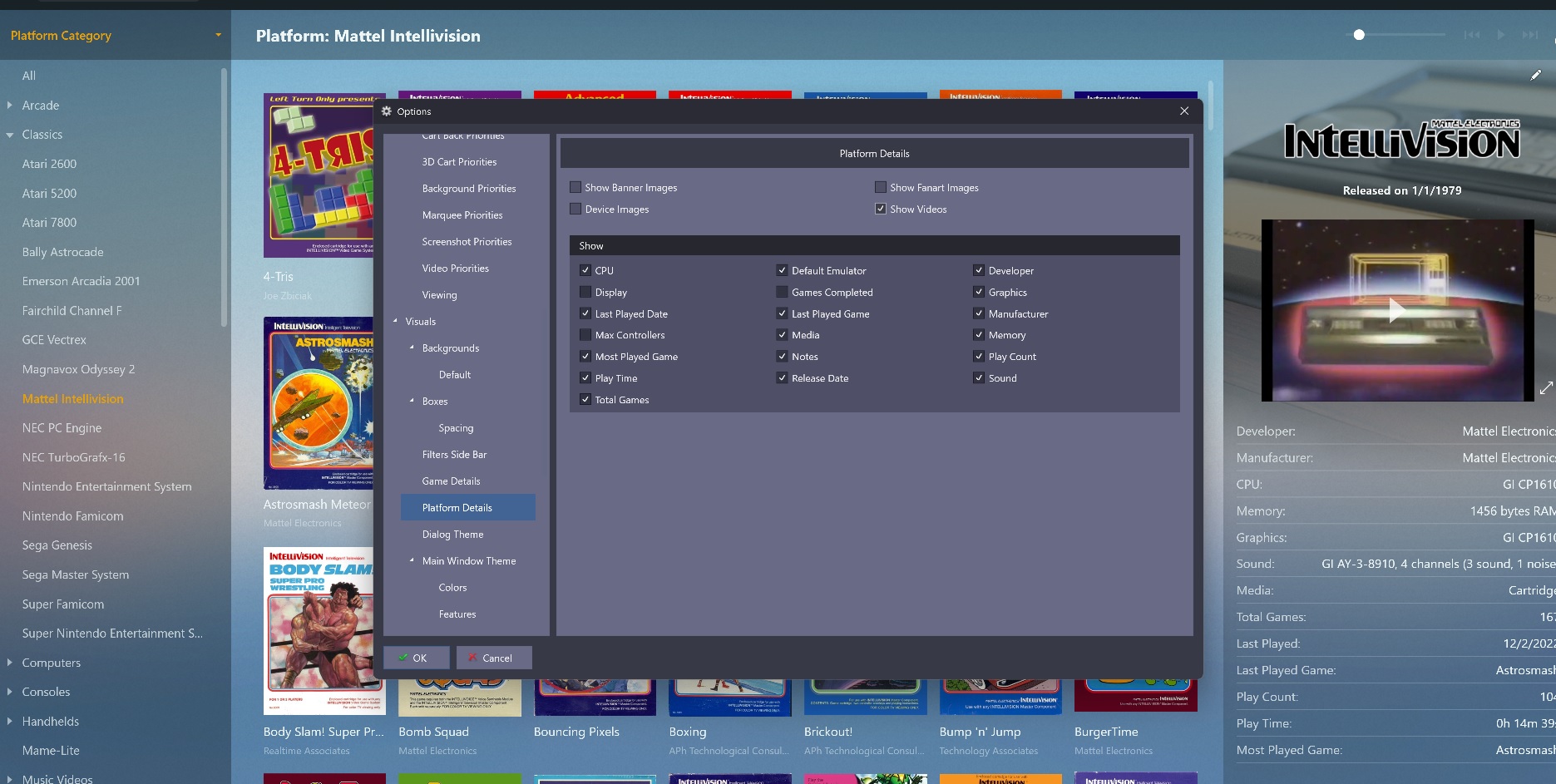Open Video Priorities settings

coord(455,269)
